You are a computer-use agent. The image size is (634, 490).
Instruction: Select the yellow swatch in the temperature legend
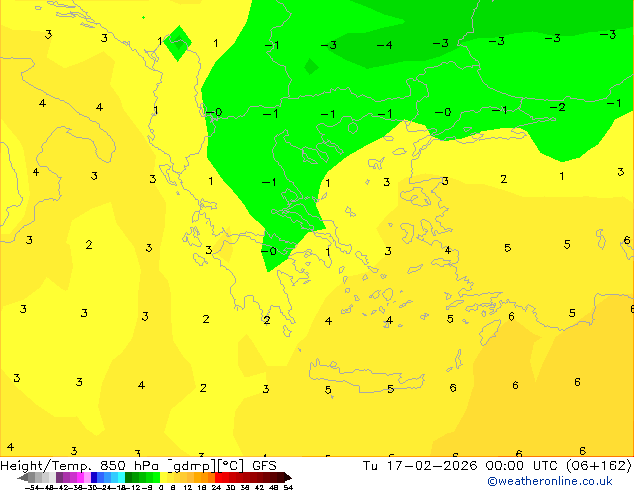(x=163, y=477)
